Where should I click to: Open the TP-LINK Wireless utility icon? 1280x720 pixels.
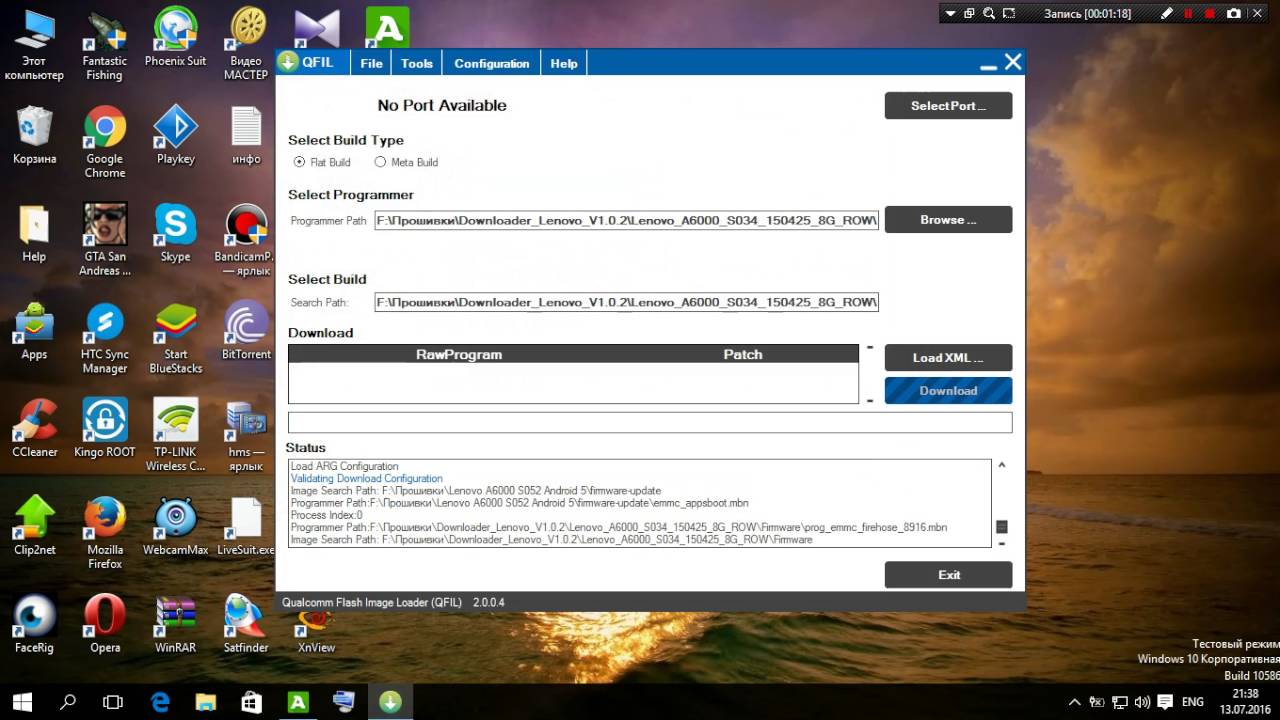coord(175,437)
